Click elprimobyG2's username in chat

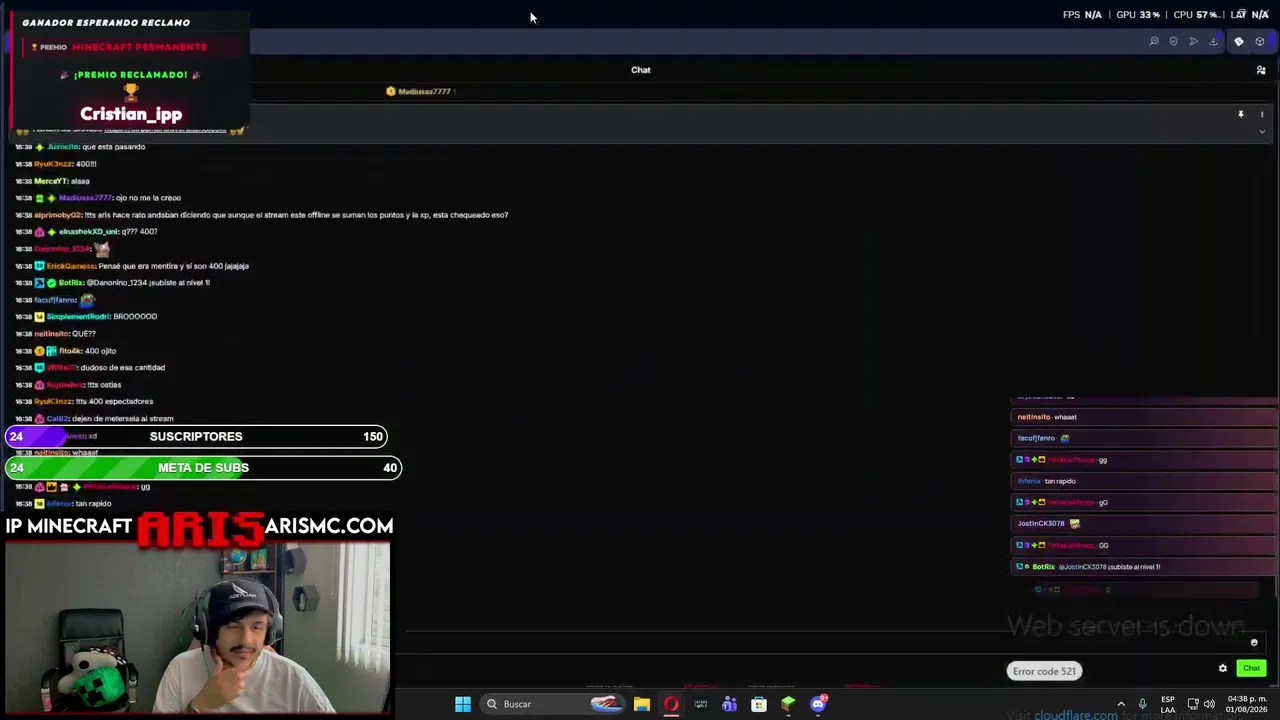pyautogui.click(x=58, y=215)
